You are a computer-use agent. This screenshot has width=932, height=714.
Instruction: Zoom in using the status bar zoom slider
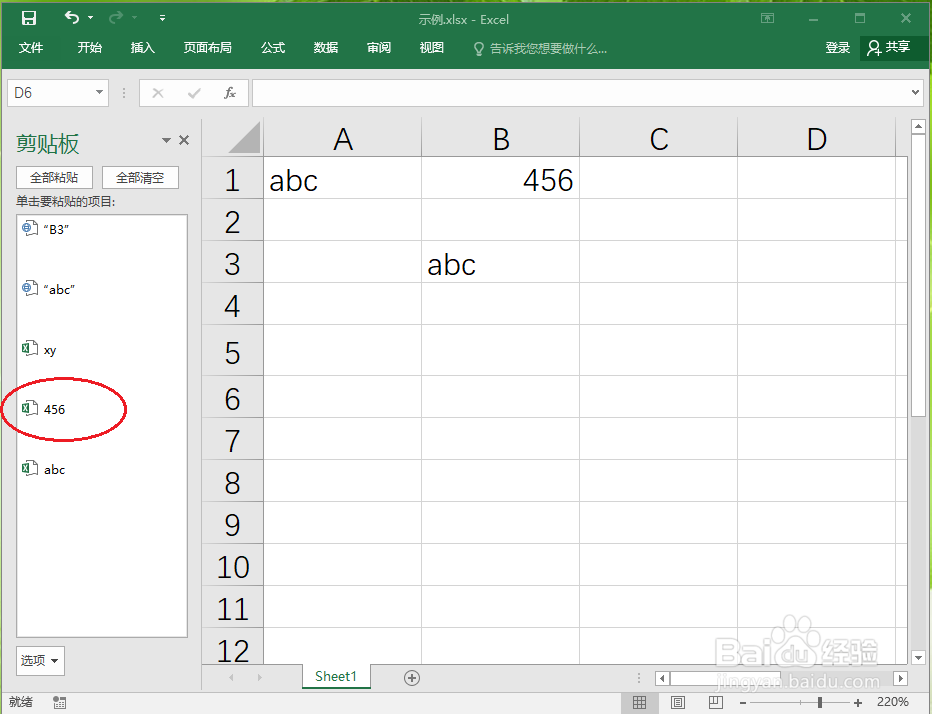855,702
